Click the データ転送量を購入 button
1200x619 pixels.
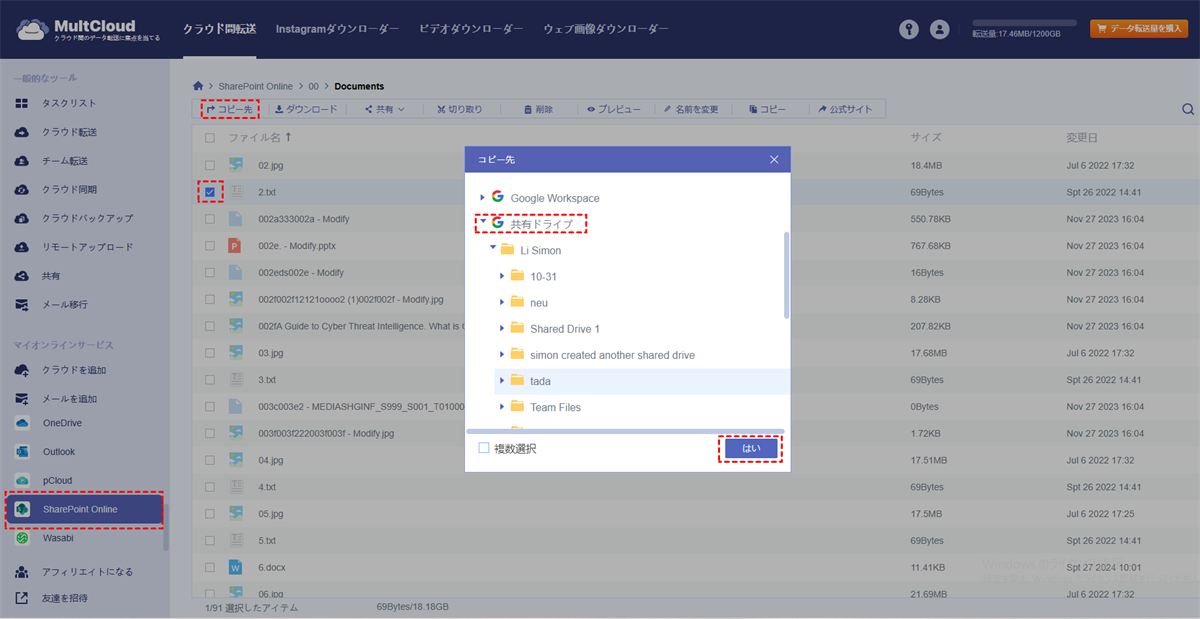pyautogui.click(x=1139, y=29)
